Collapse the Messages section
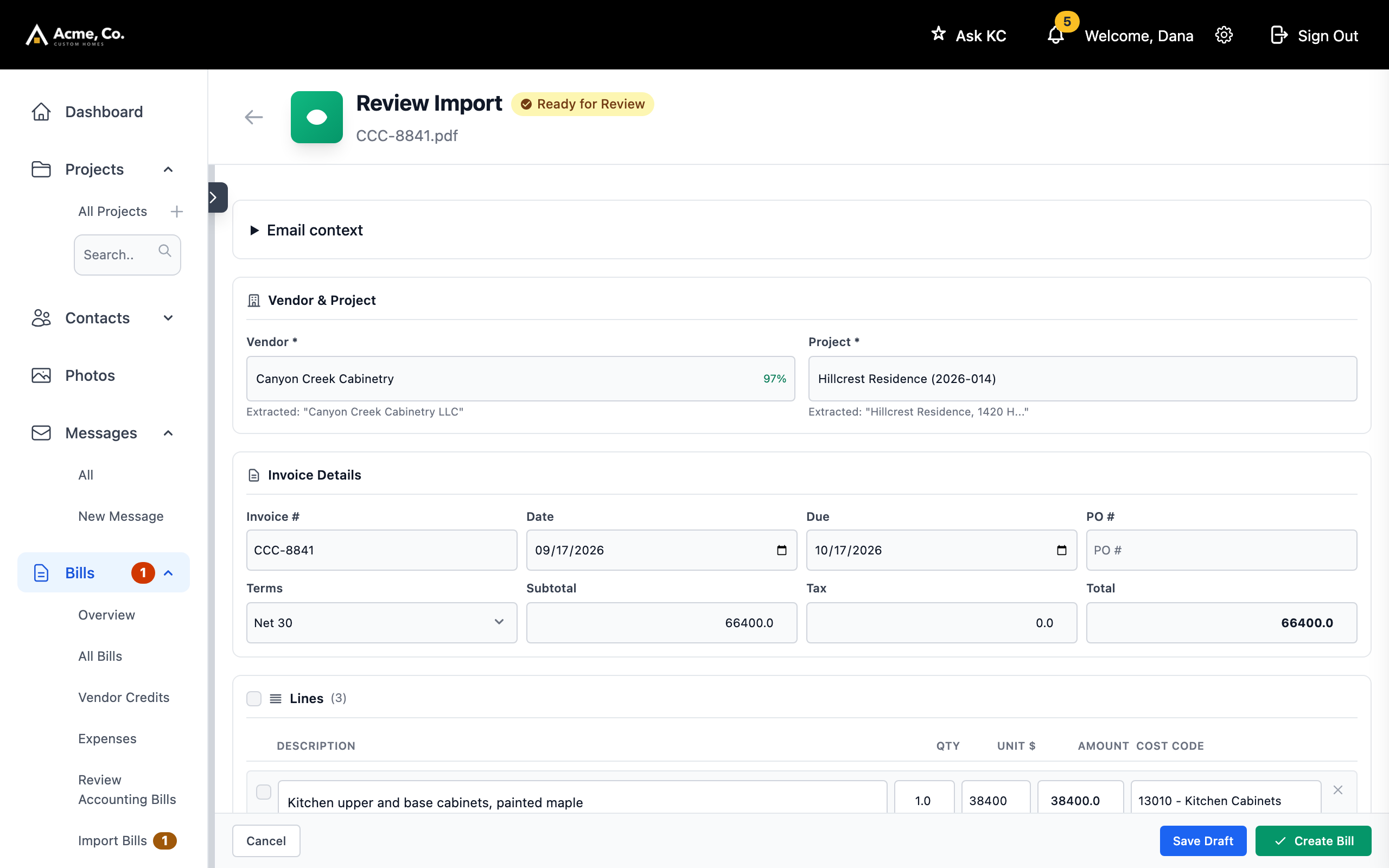 point(168,433)
